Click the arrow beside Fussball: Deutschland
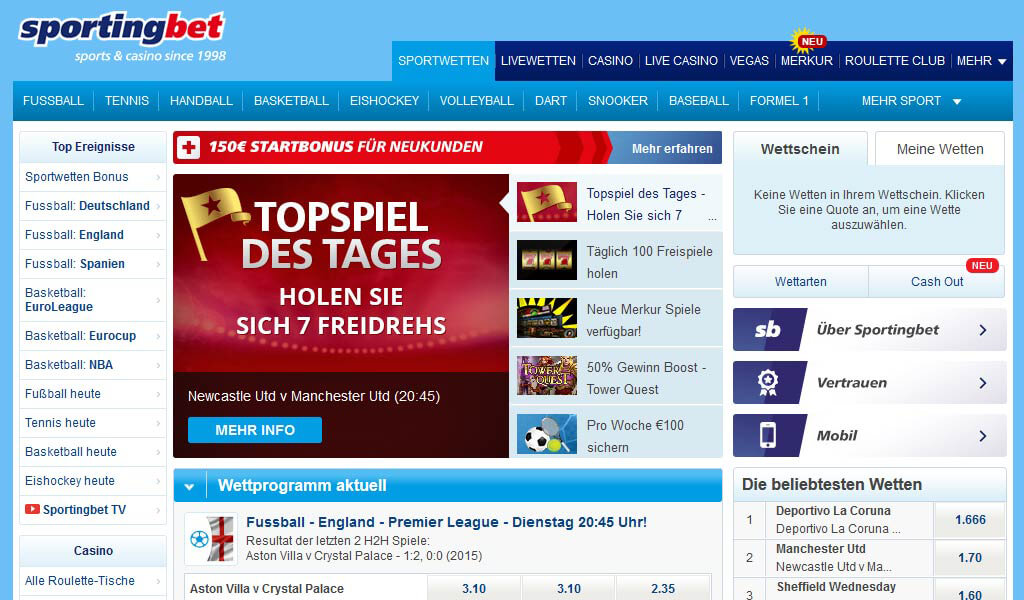Viewport: 1024px width, 600px height. [158, 206]
